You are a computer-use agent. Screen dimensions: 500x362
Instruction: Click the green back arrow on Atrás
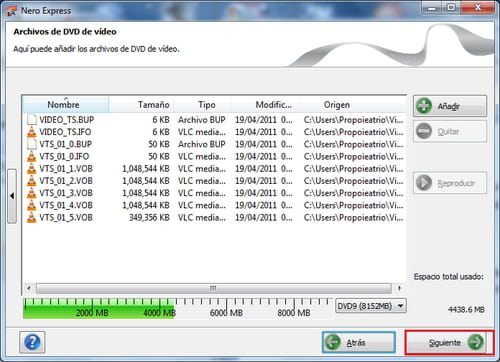[x=333, y=342]
